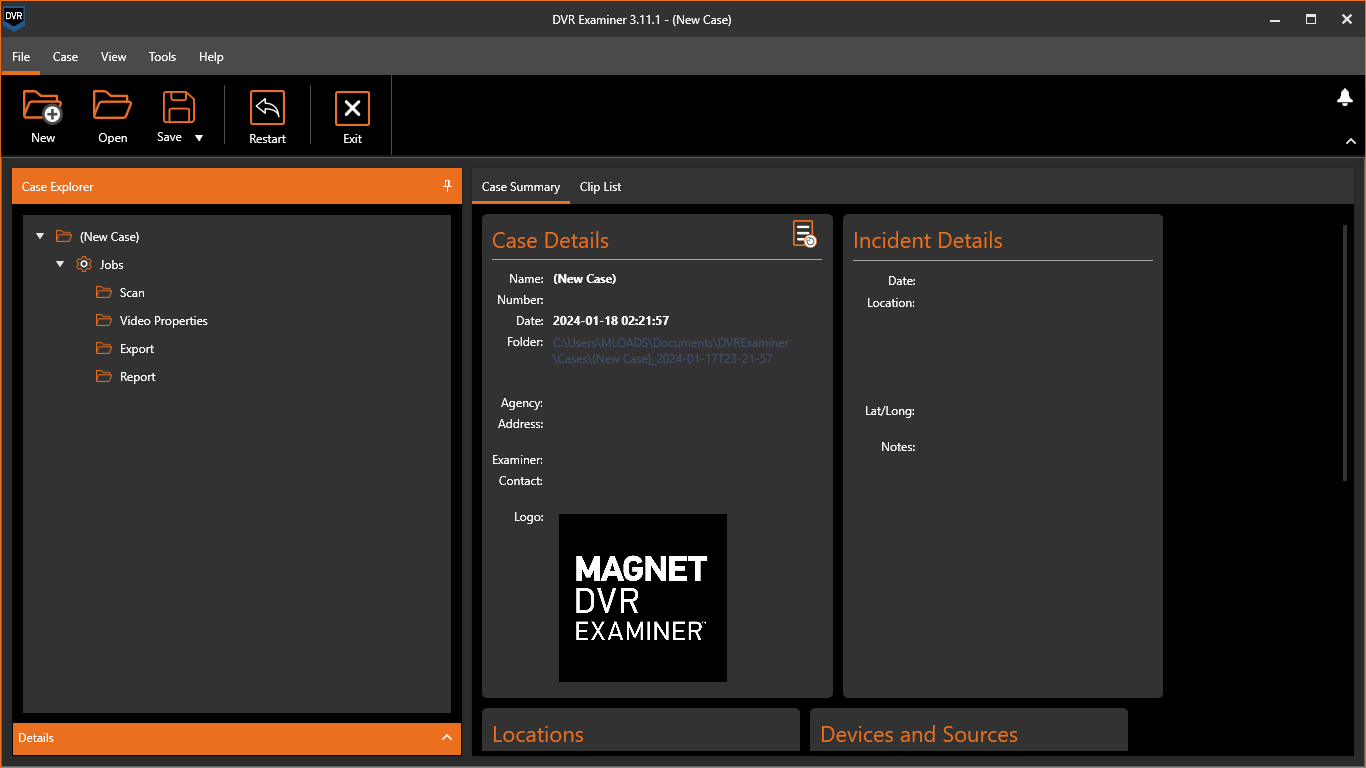Open the View menu
Image resolution: width=1366 pixels, height=768 pixels.
pos(113,57)
